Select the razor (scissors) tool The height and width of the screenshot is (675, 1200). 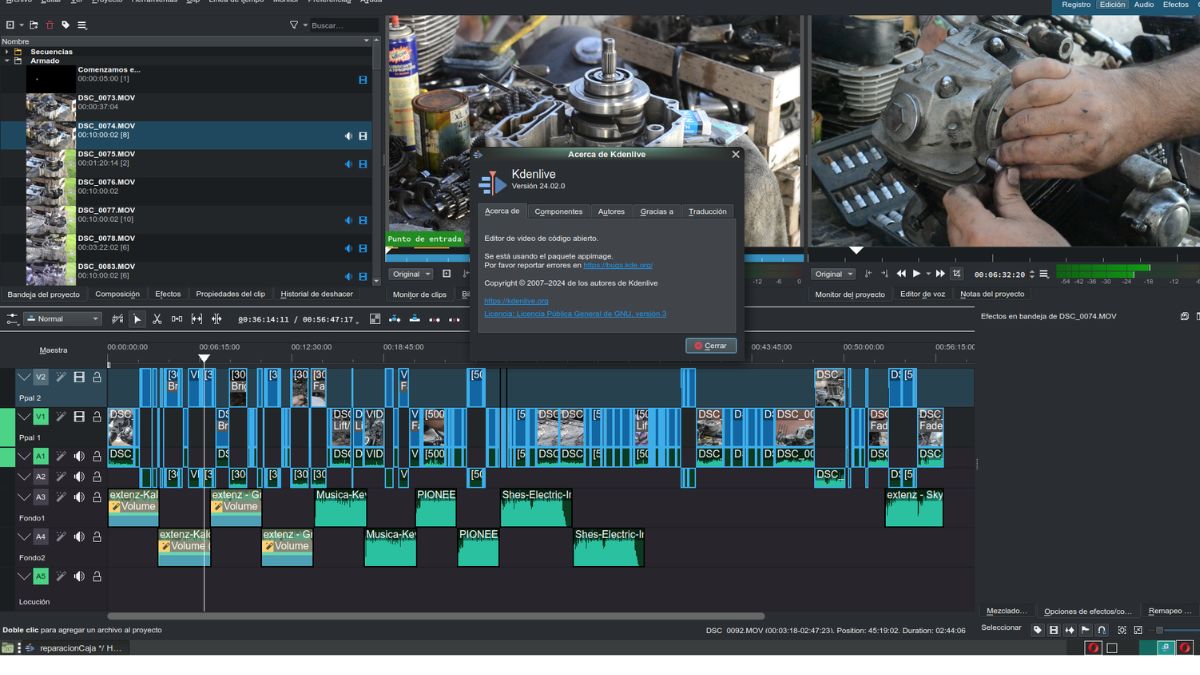tap(156, 319)
